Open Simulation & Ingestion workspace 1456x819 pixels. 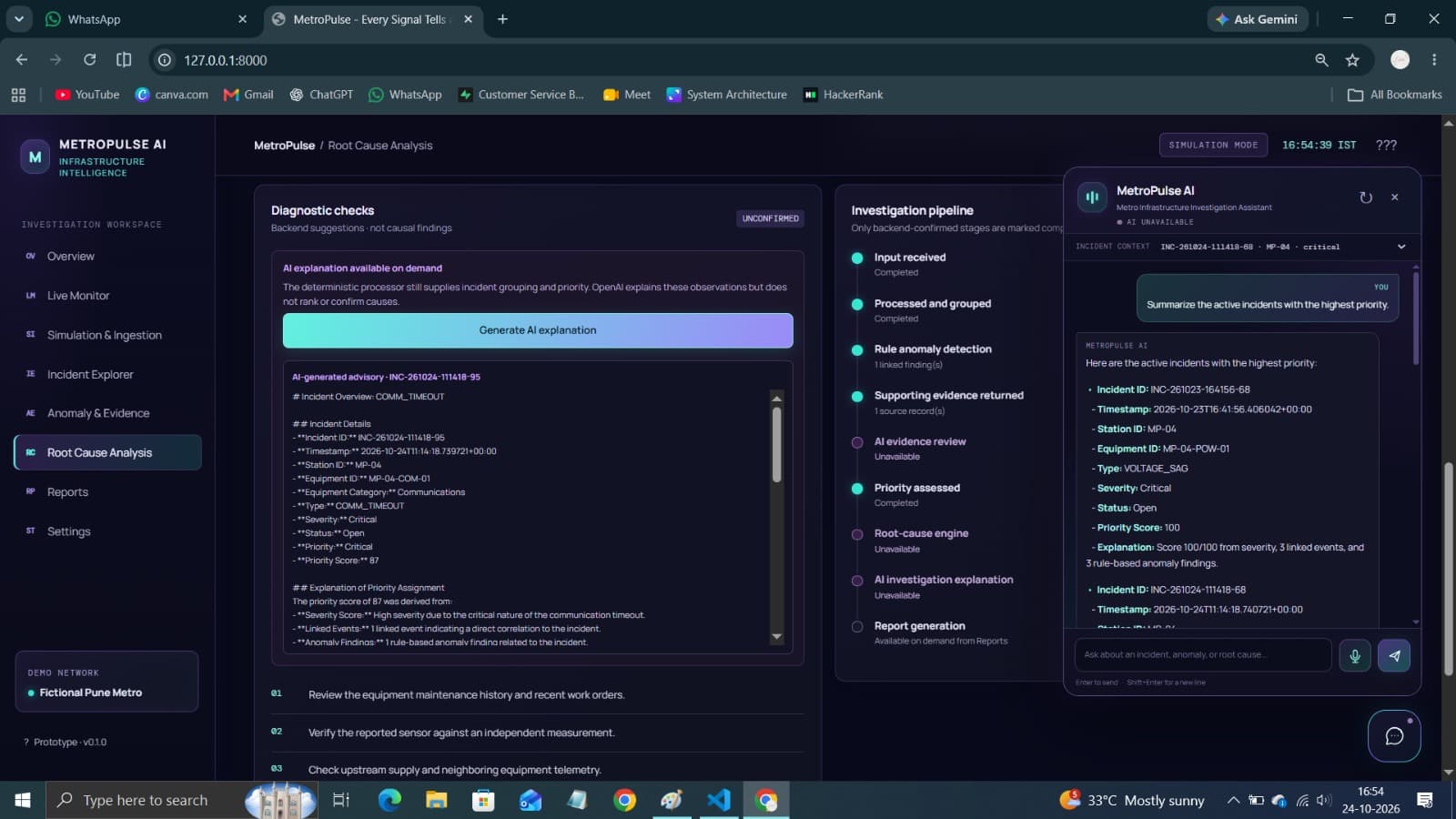click(x=107, y=335)
